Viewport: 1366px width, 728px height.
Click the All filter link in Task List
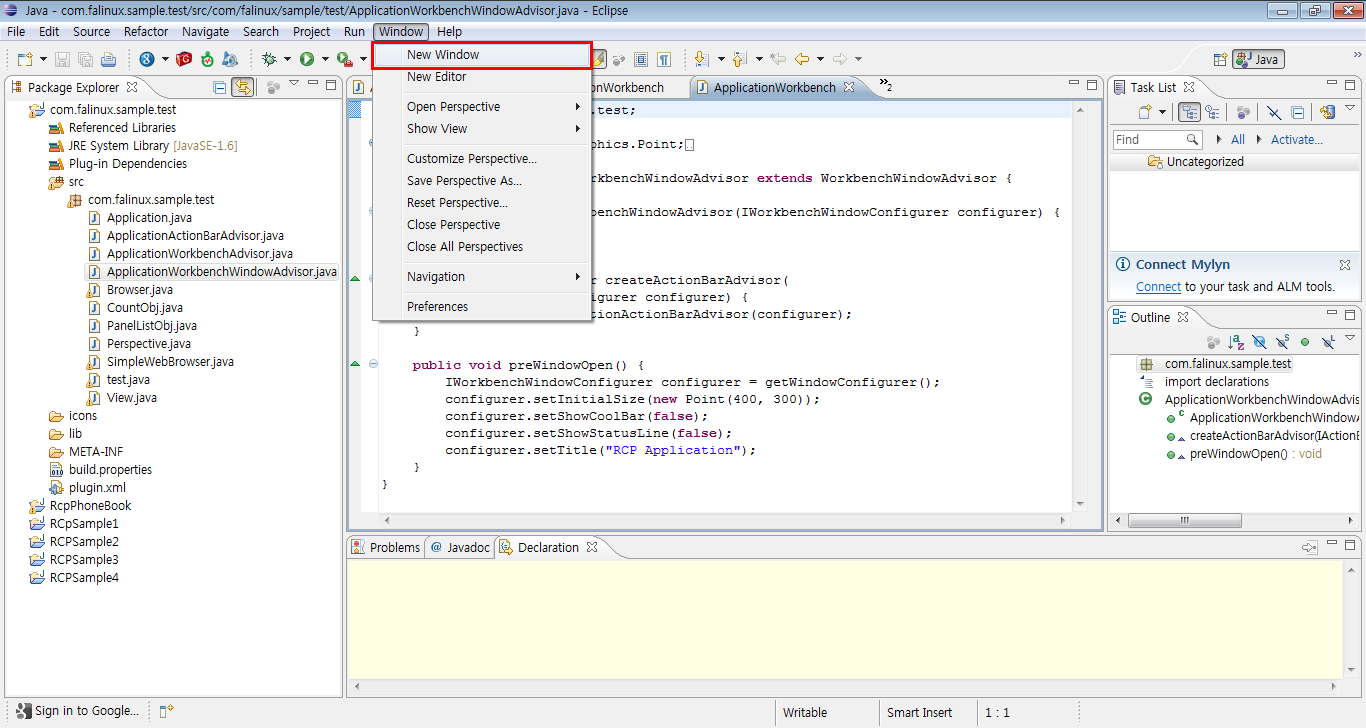[1238, 140]
